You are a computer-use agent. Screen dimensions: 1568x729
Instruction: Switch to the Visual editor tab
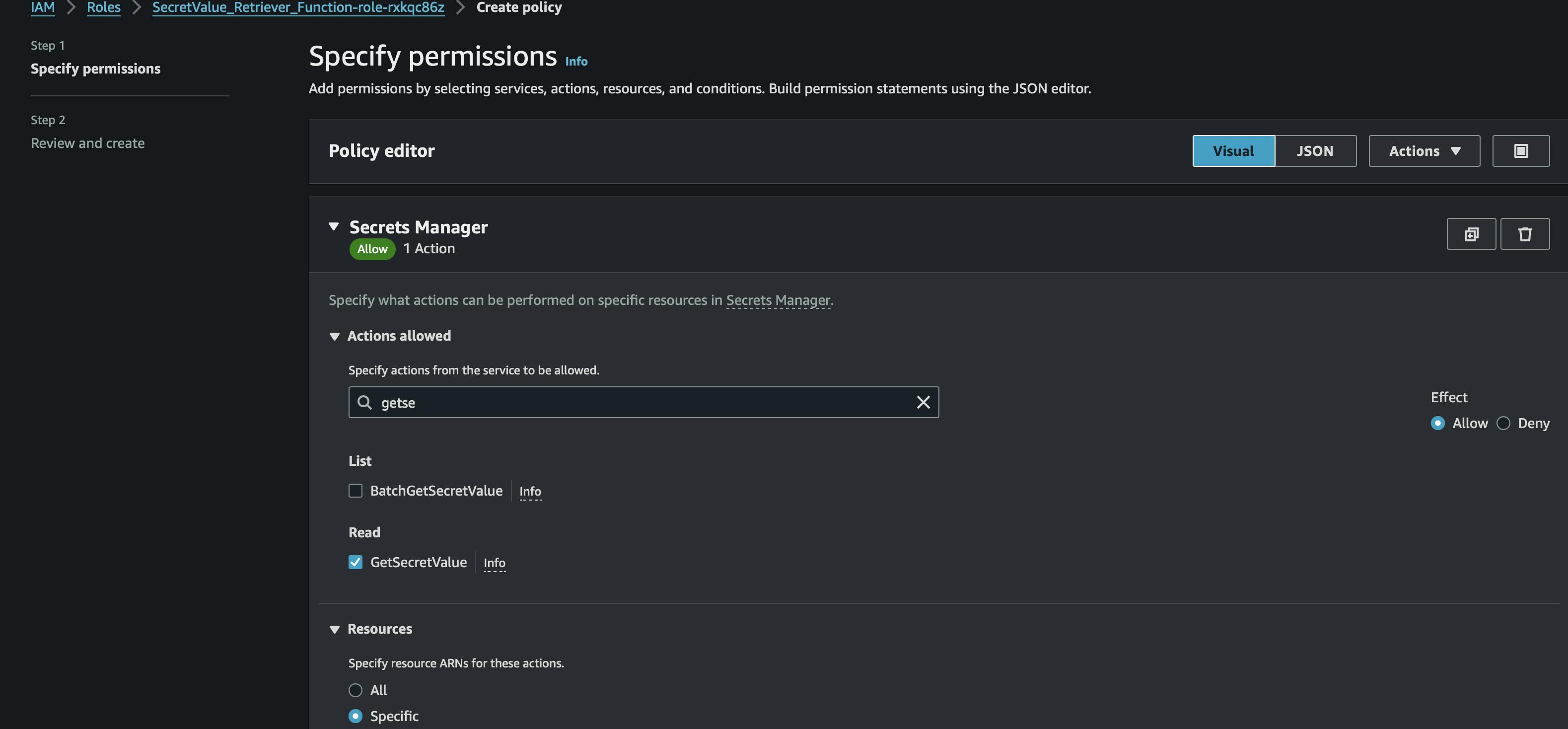1233,151
